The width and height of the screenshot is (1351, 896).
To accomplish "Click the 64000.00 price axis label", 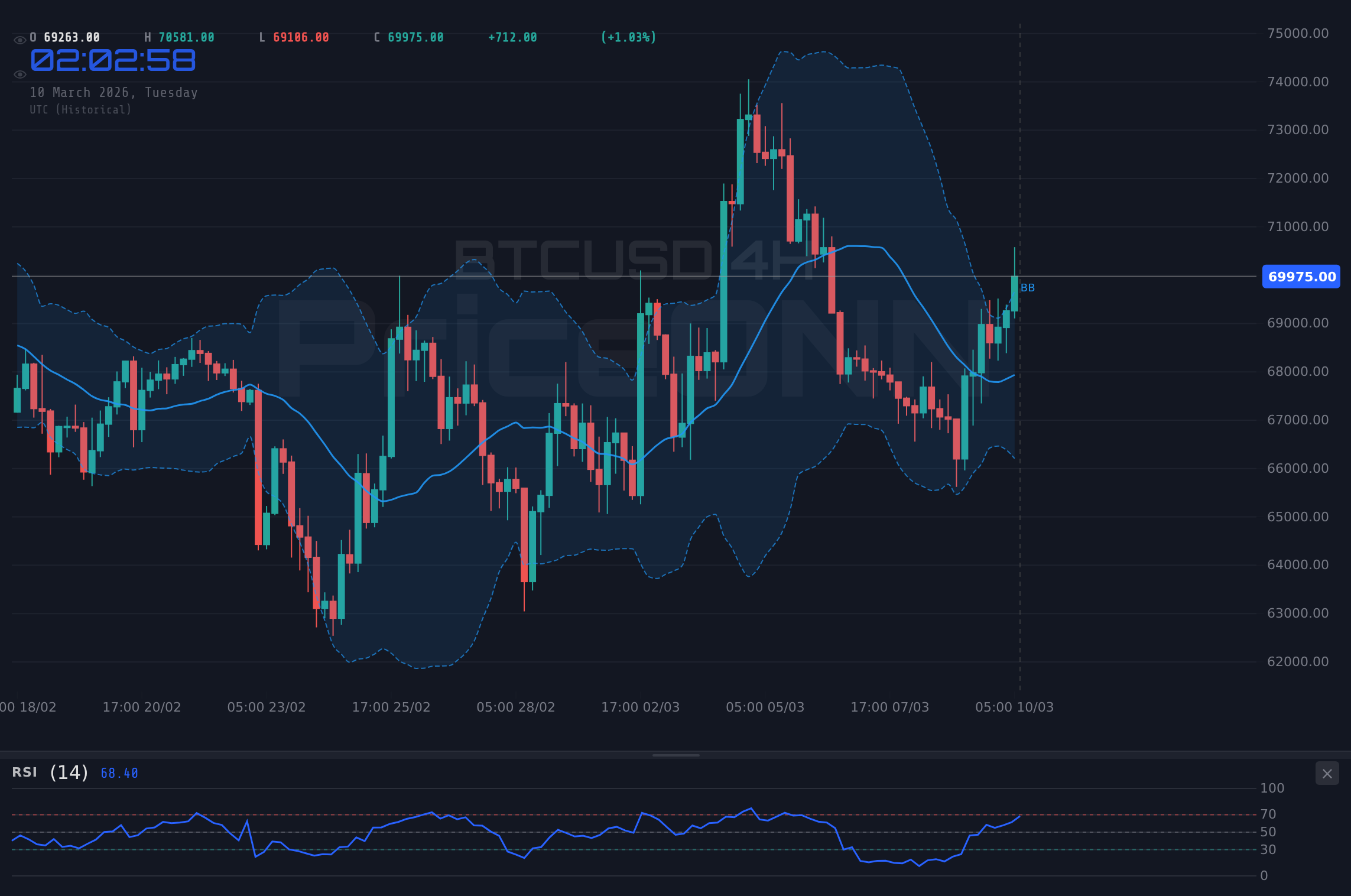I will click(1298, 564).
